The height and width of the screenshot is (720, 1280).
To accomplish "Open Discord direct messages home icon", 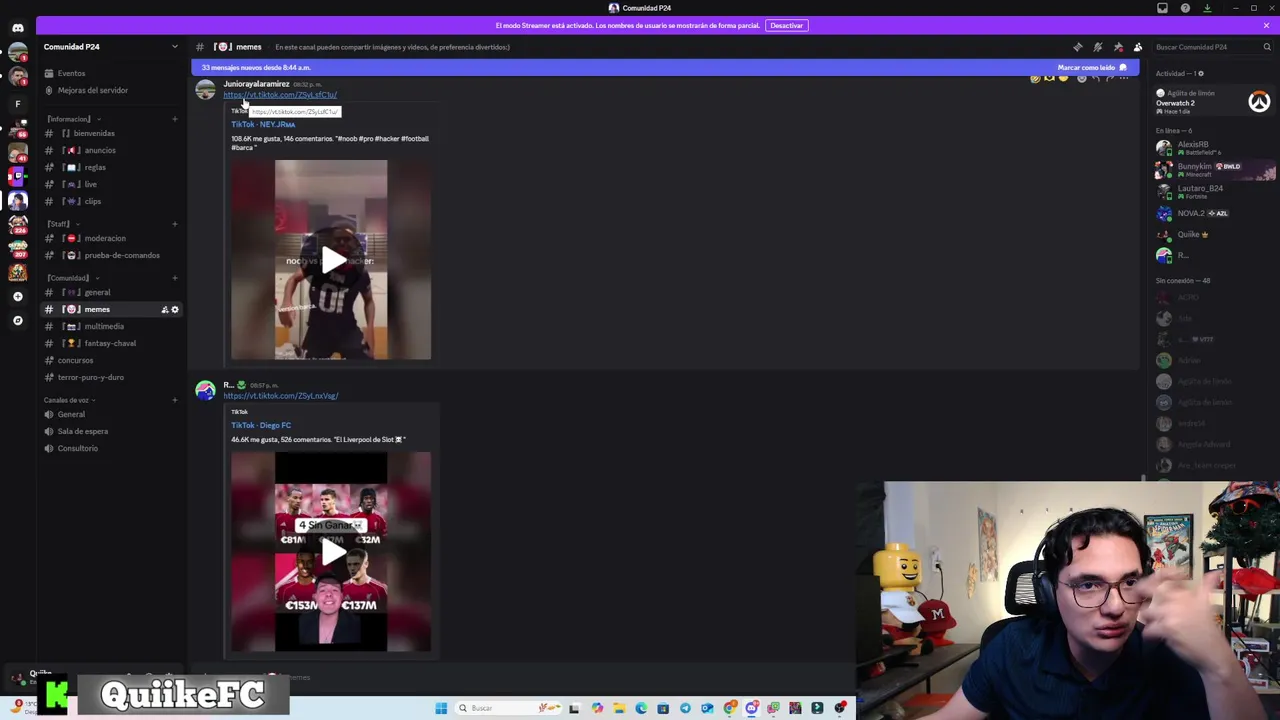I will pos(17,28).
